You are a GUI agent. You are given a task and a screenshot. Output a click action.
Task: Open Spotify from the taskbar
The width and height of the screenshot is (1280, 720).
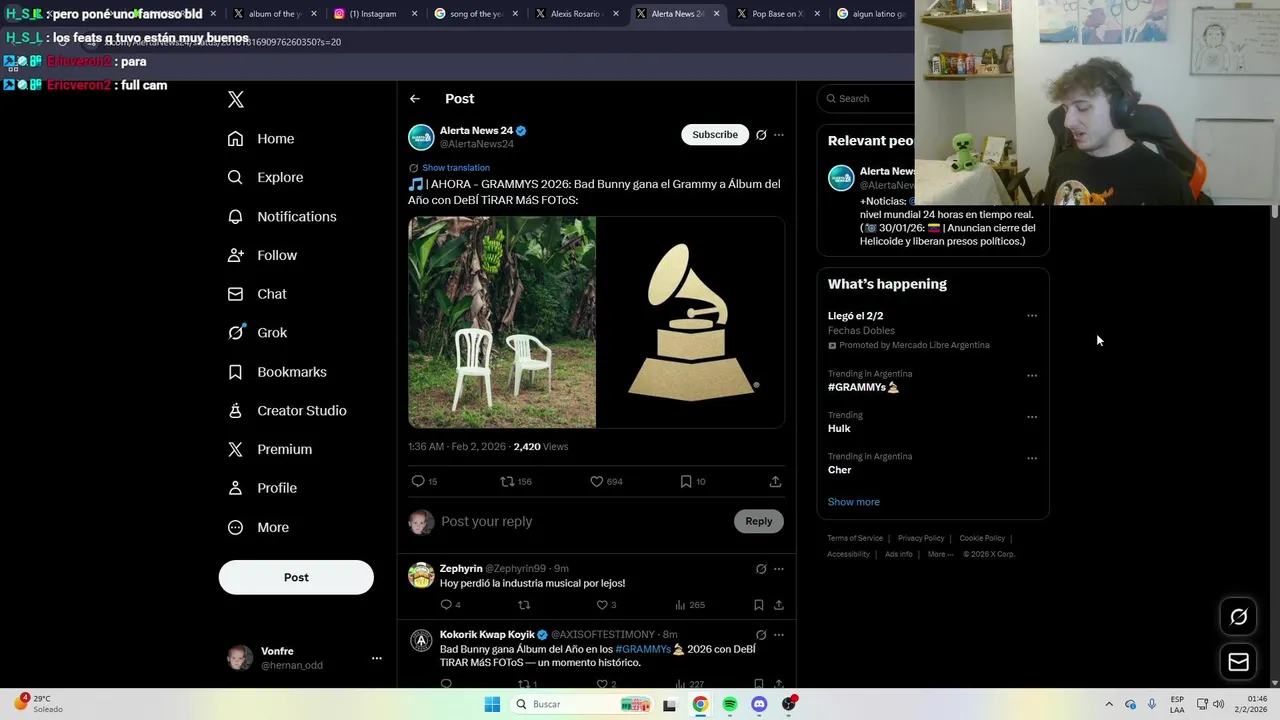click(x=730, y=705)
